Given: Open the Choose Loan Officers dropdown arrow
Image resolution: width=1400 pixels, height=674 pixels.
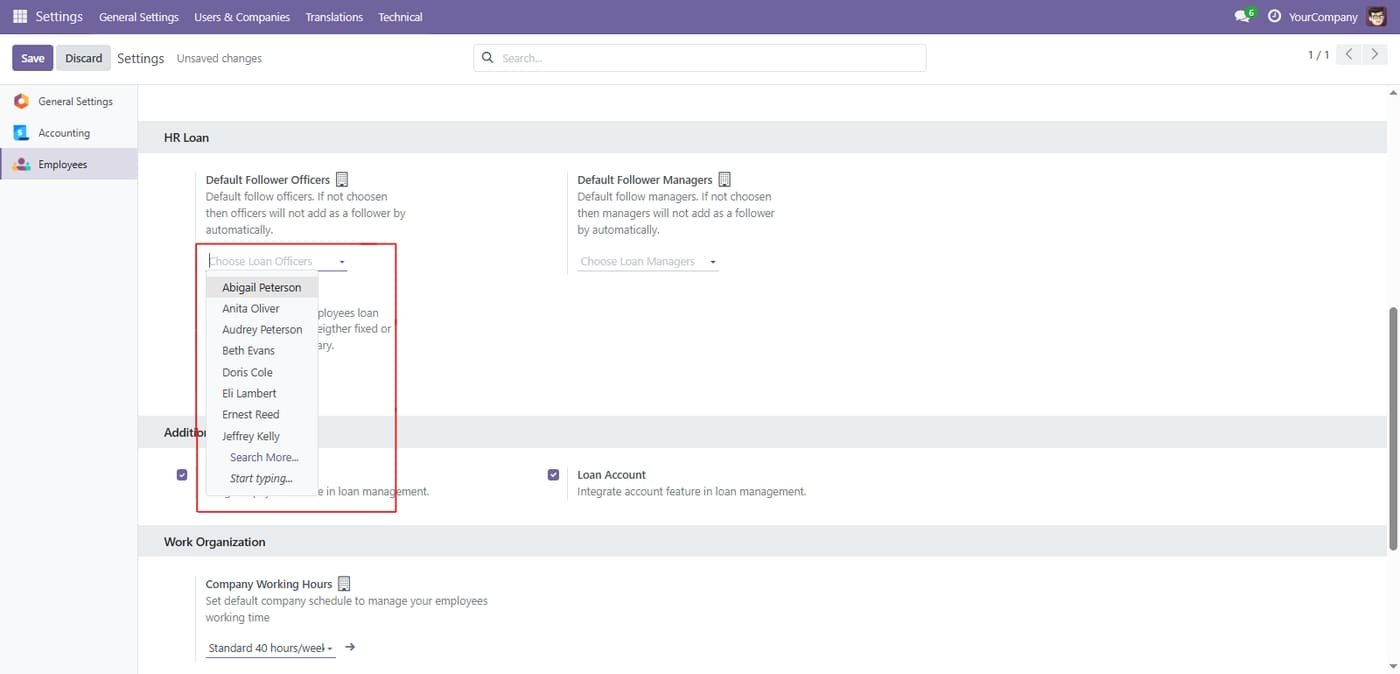Looking at the screenshot, I should [x=342, y=262].
